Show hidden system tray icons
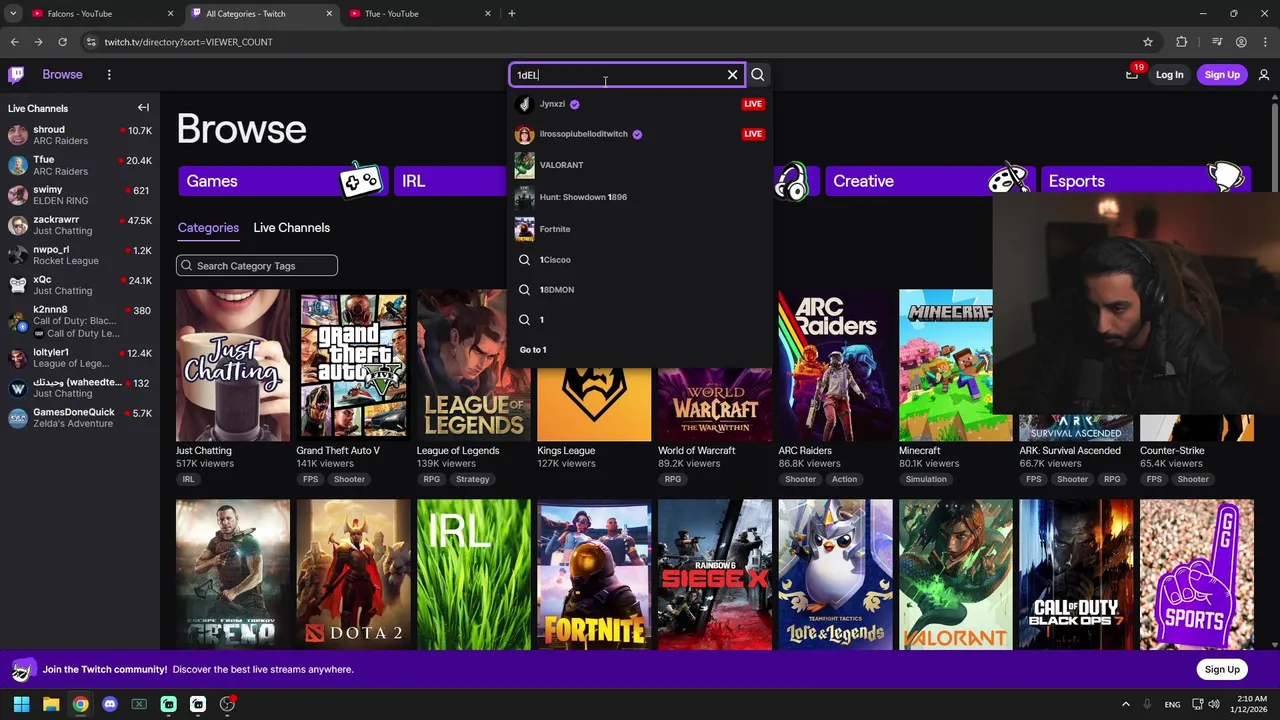 [1125, 704]
